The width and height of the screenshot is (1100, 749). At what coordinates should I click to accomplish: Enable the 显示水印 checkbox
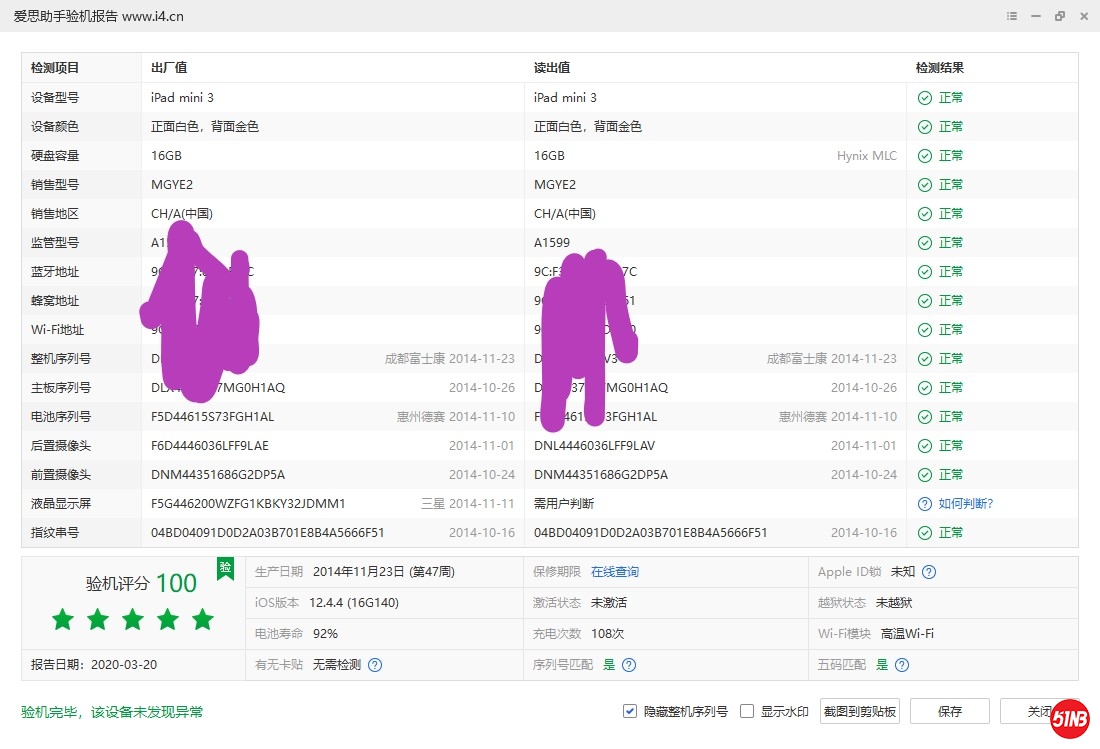pyautogui.click(x=746, y=712)
